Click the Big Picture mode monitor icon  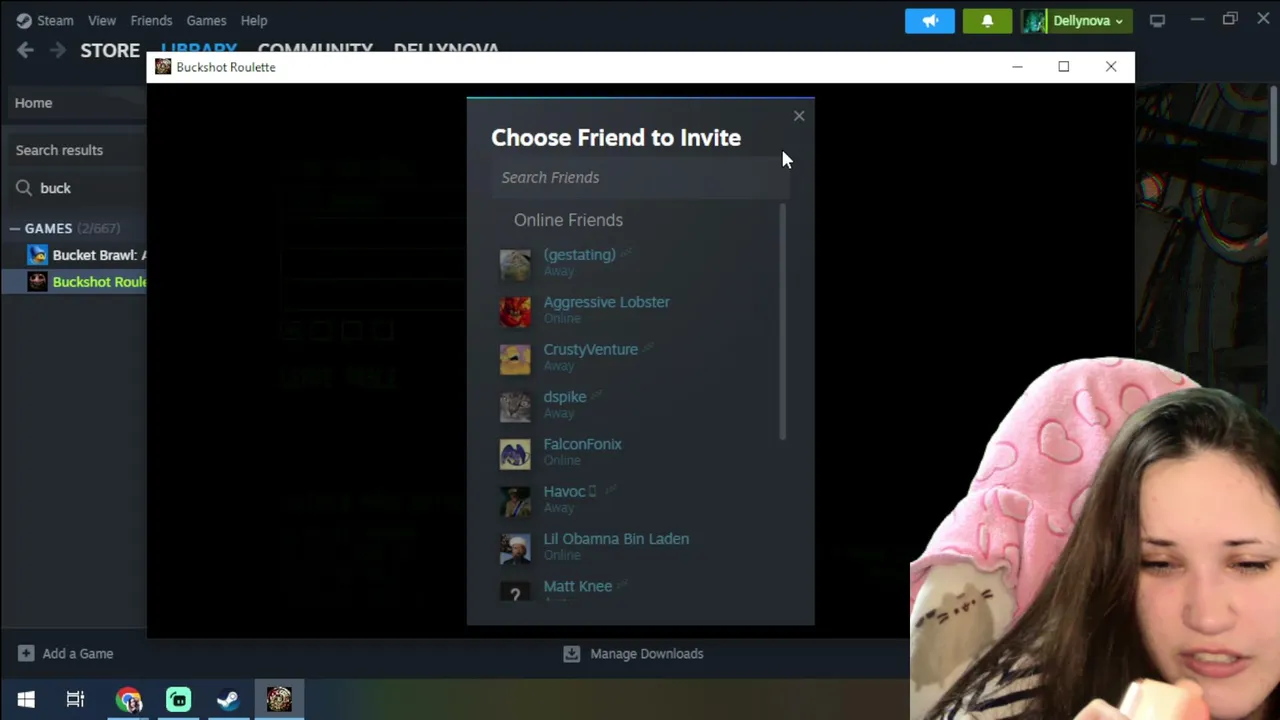(1157, 20)
